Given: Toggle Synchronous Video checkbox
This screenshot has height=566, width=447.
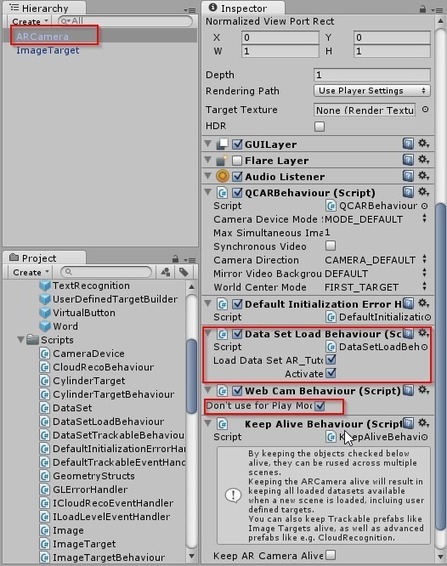Looking at the screenshot, I should [x=330, y=246].
